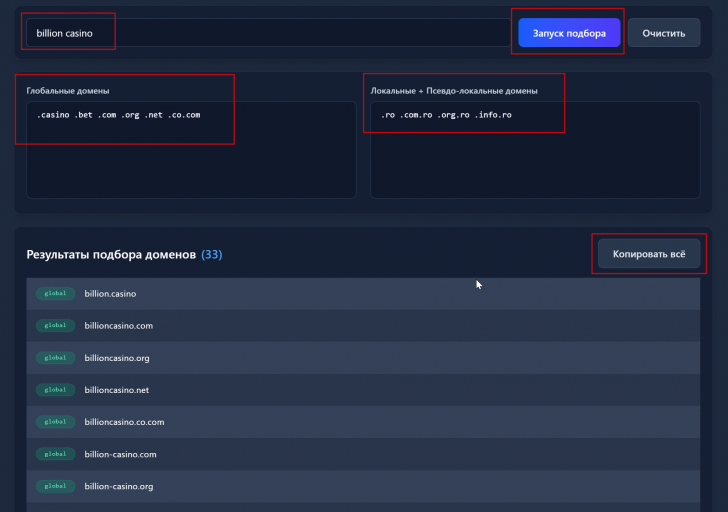Click the global badge beside billioncasino.org

click(55, 358)
